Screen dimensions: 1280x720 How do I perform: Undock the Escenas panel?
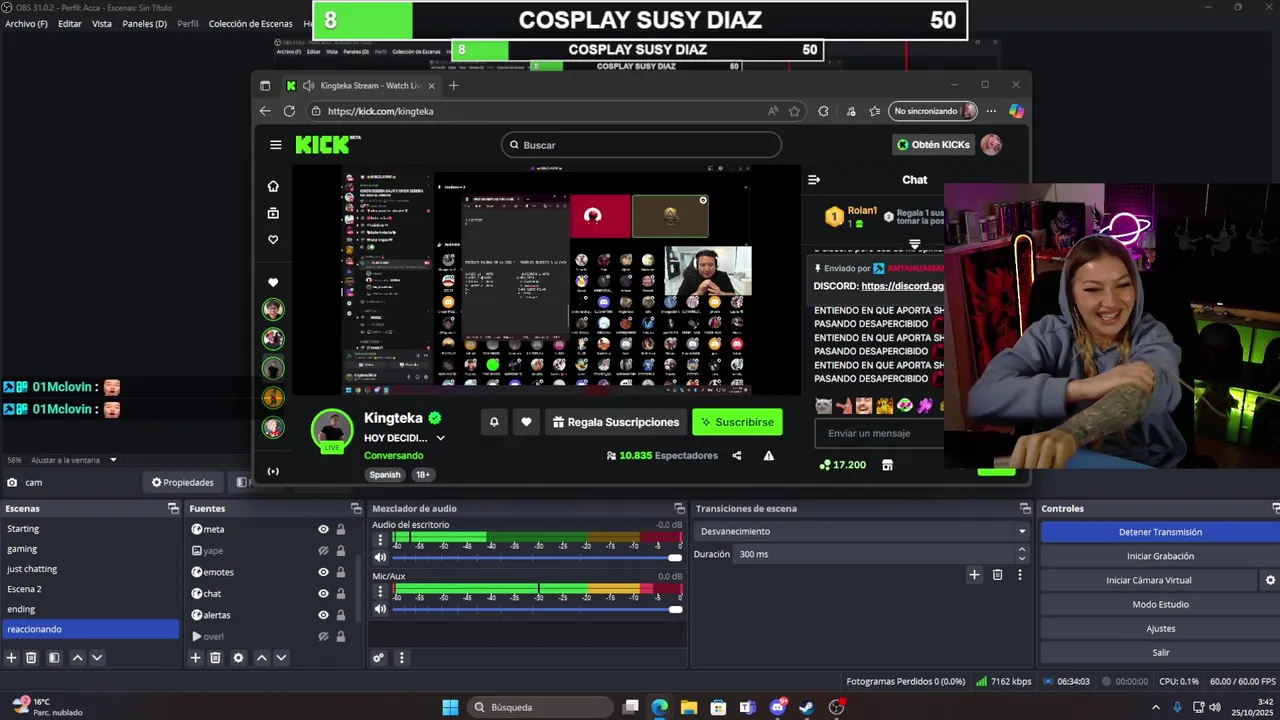[x=173, y=509]
